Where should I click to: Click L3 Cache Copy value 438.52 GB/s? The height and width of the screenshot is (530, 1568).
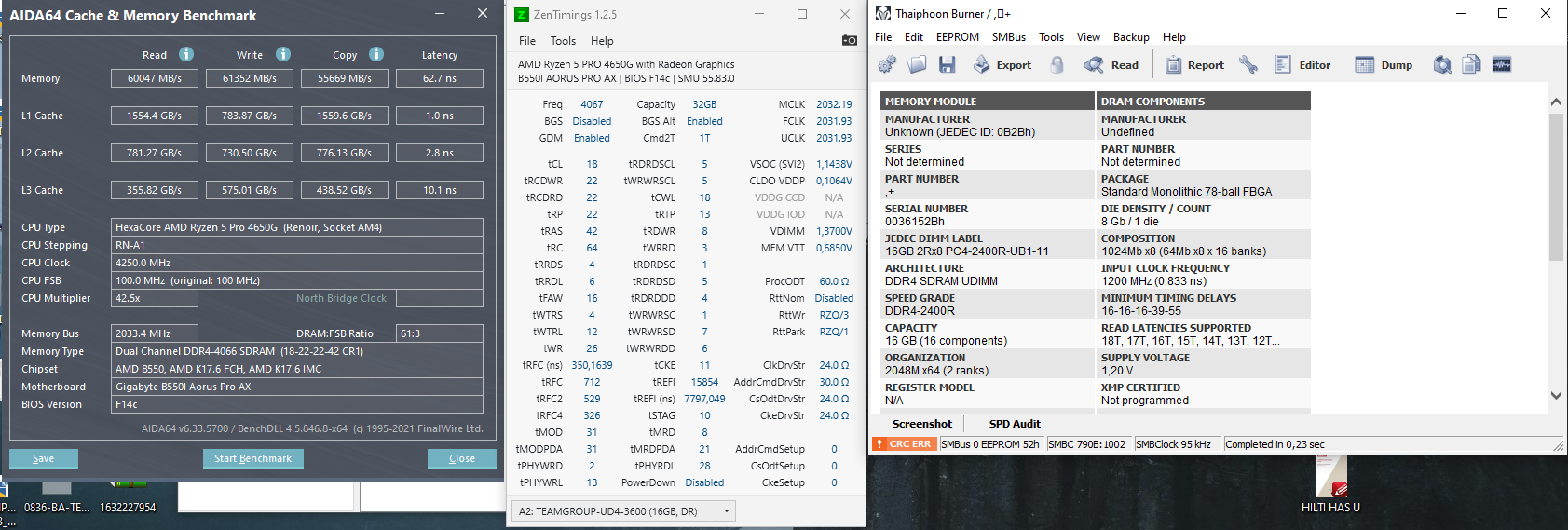click(x=345, y=190)
